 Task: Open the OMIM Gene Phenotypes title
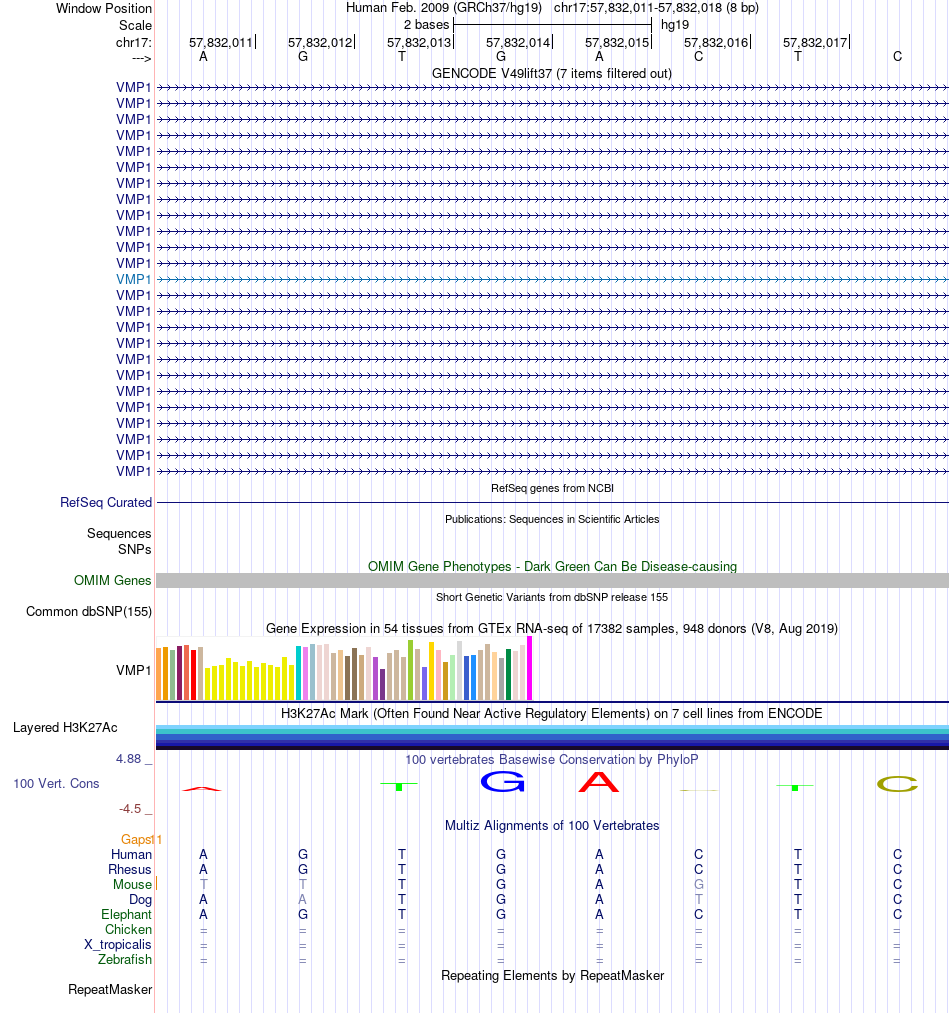click(552, 566)
